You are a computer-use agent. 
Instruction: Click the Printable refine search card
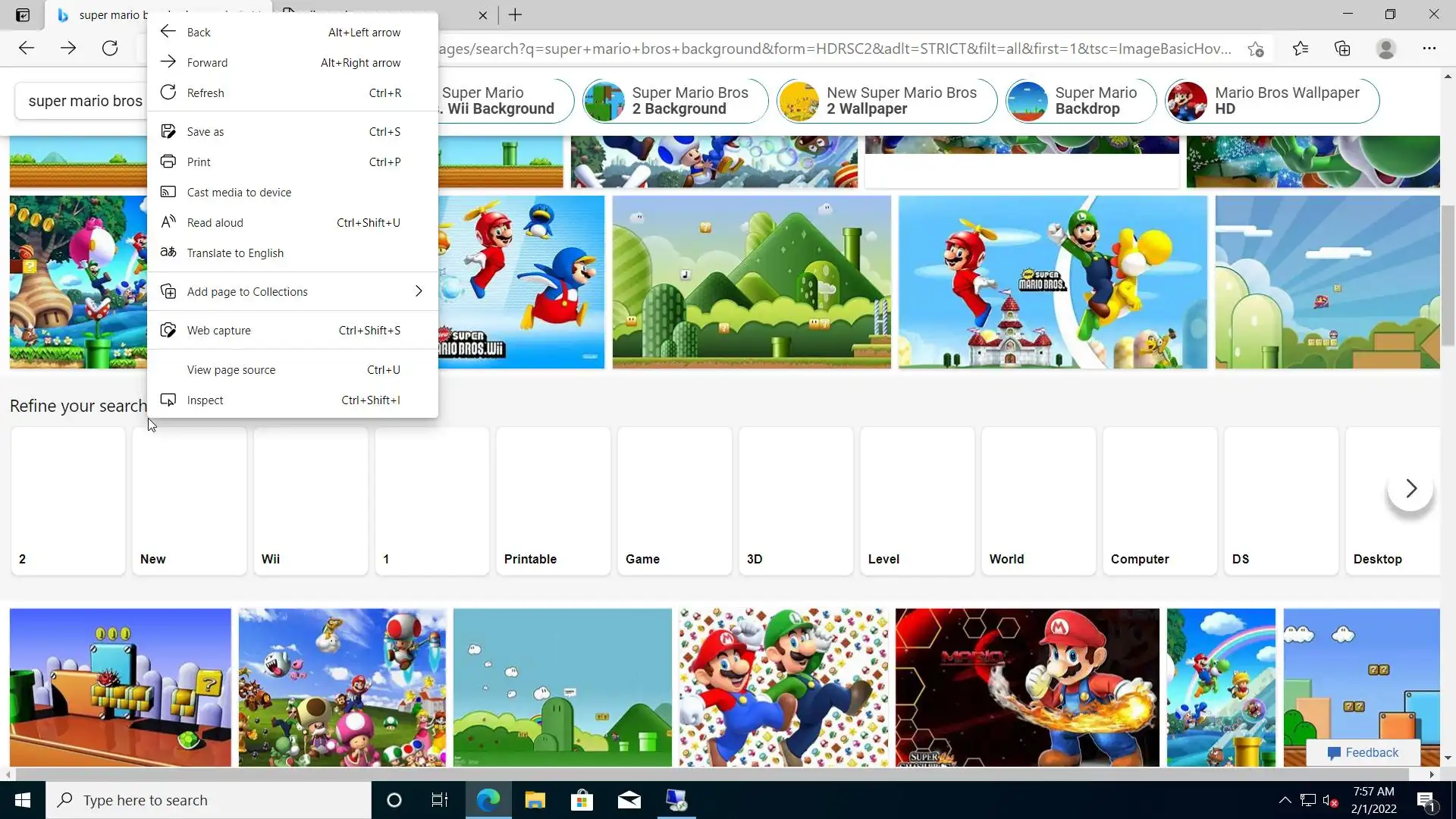pyautogui.click(x=553, y=500)
